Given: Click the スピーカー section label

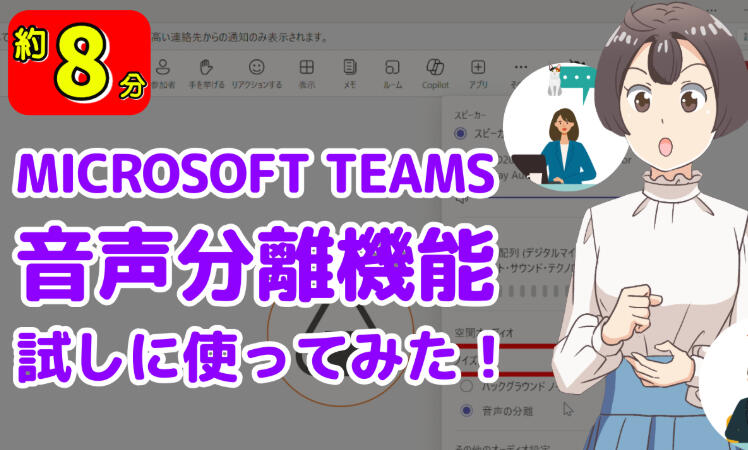Looking at the screenshot, I should click(x=476, y=115).
